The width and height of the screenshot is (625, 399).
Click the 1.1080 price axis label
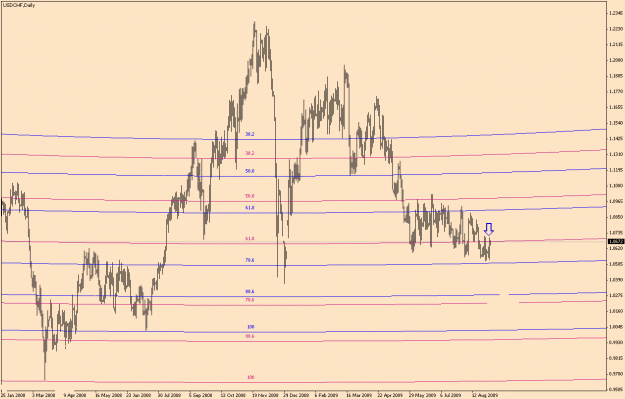(616, 185)
